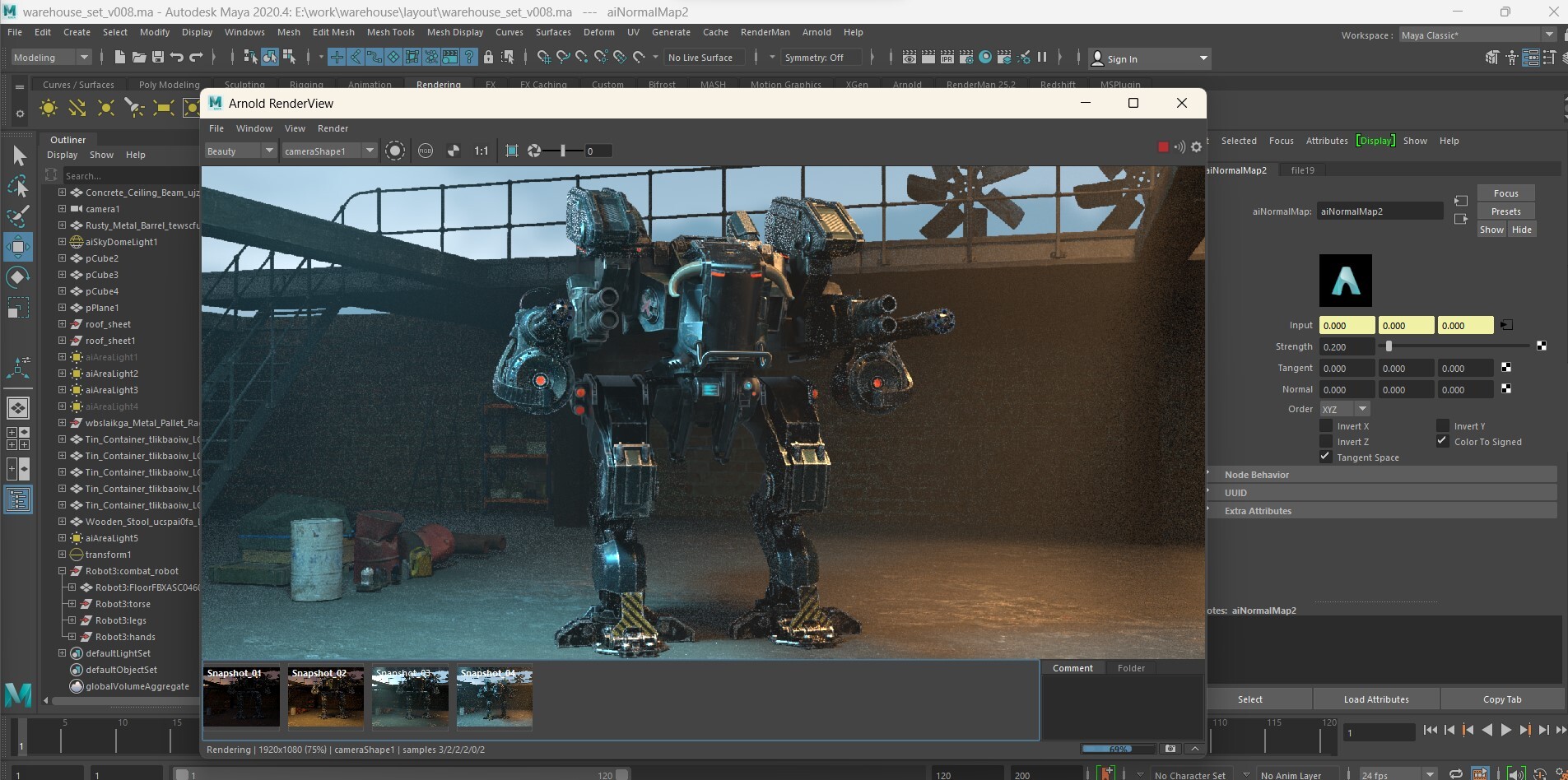Open the Snapshot_02 thumbnail
Screen dimensions: 1568x780
tap(325, 698)
